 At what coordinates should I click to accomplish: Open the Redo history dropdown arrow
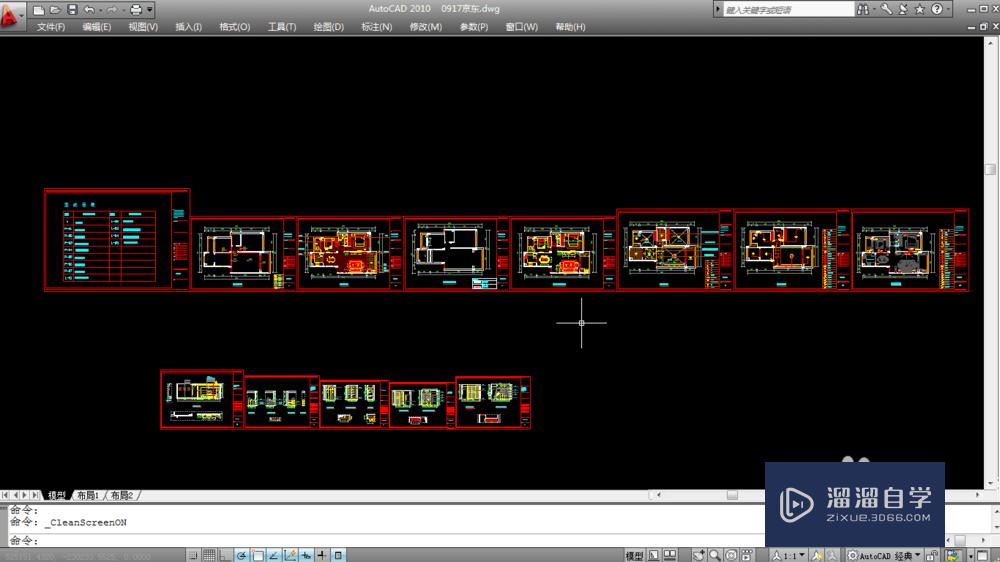tap(122, 10)
